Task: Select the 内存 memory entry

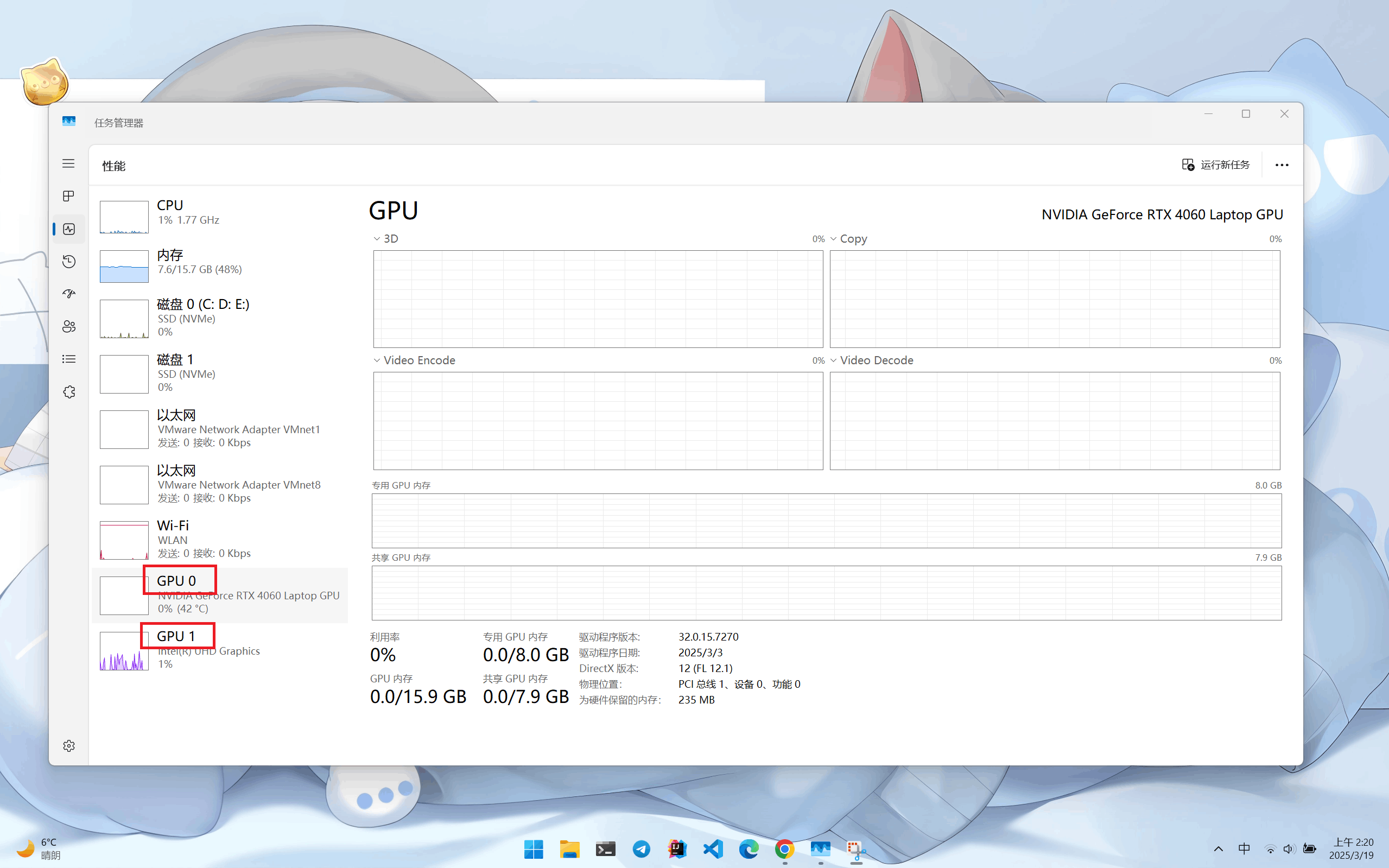Action: tap(220, 265)
